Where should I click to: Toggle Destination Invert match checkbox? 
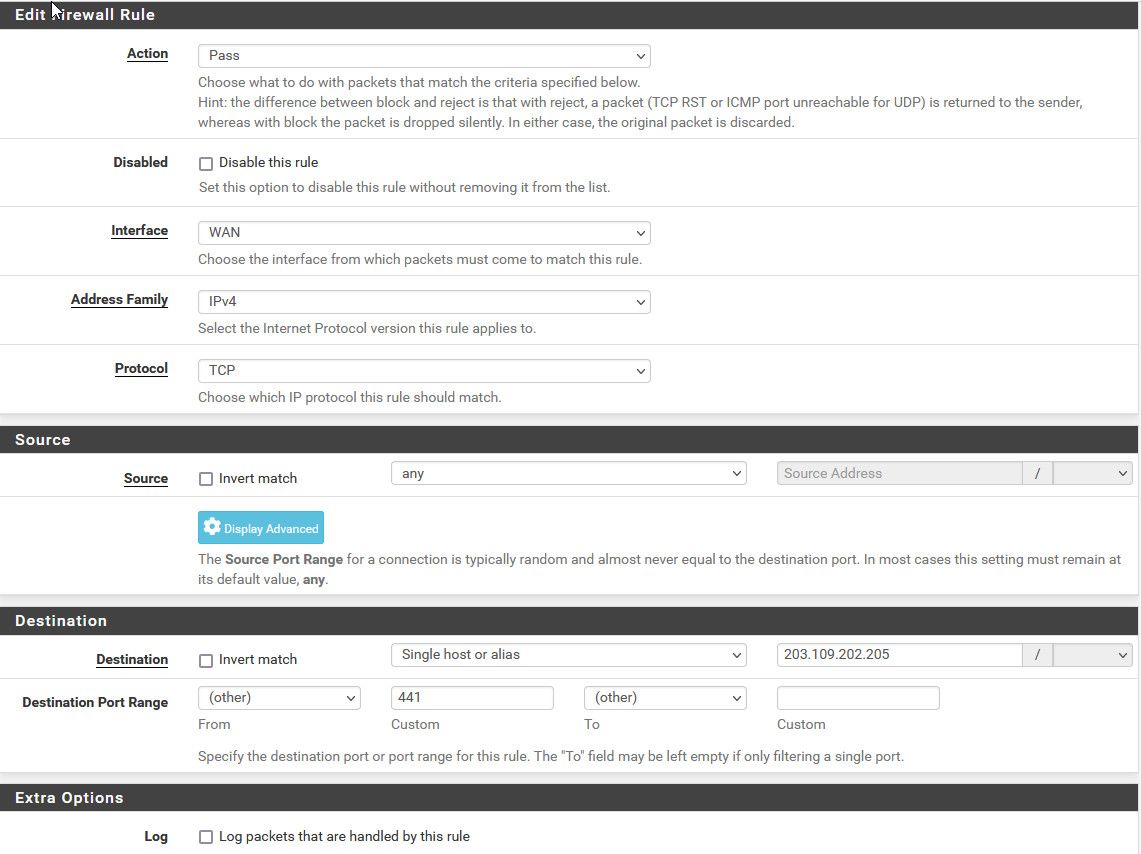click(x=206, y=661)
